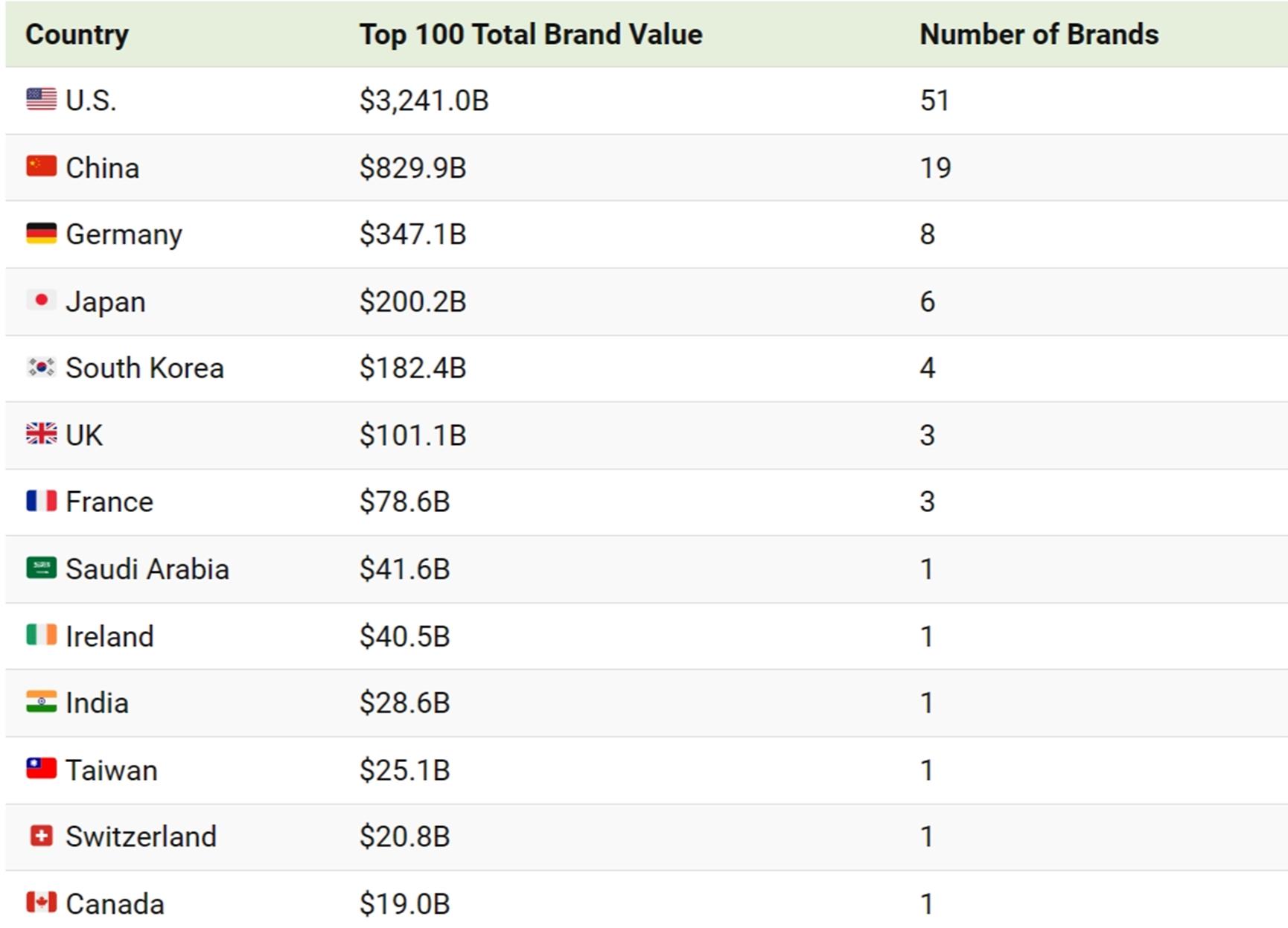Click the Ireland flag icon
Screen dimensions: 1288x928
click(41, 635)
